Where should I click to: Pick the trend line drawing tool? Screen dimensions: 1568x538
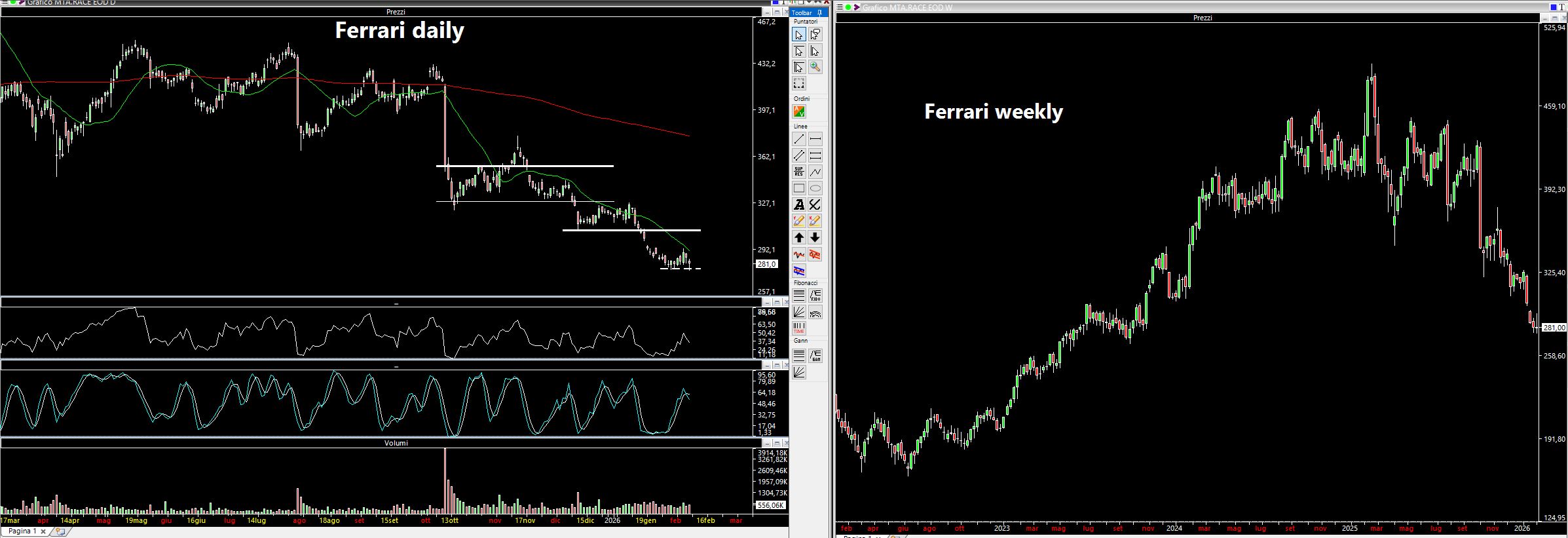point(799,139)
